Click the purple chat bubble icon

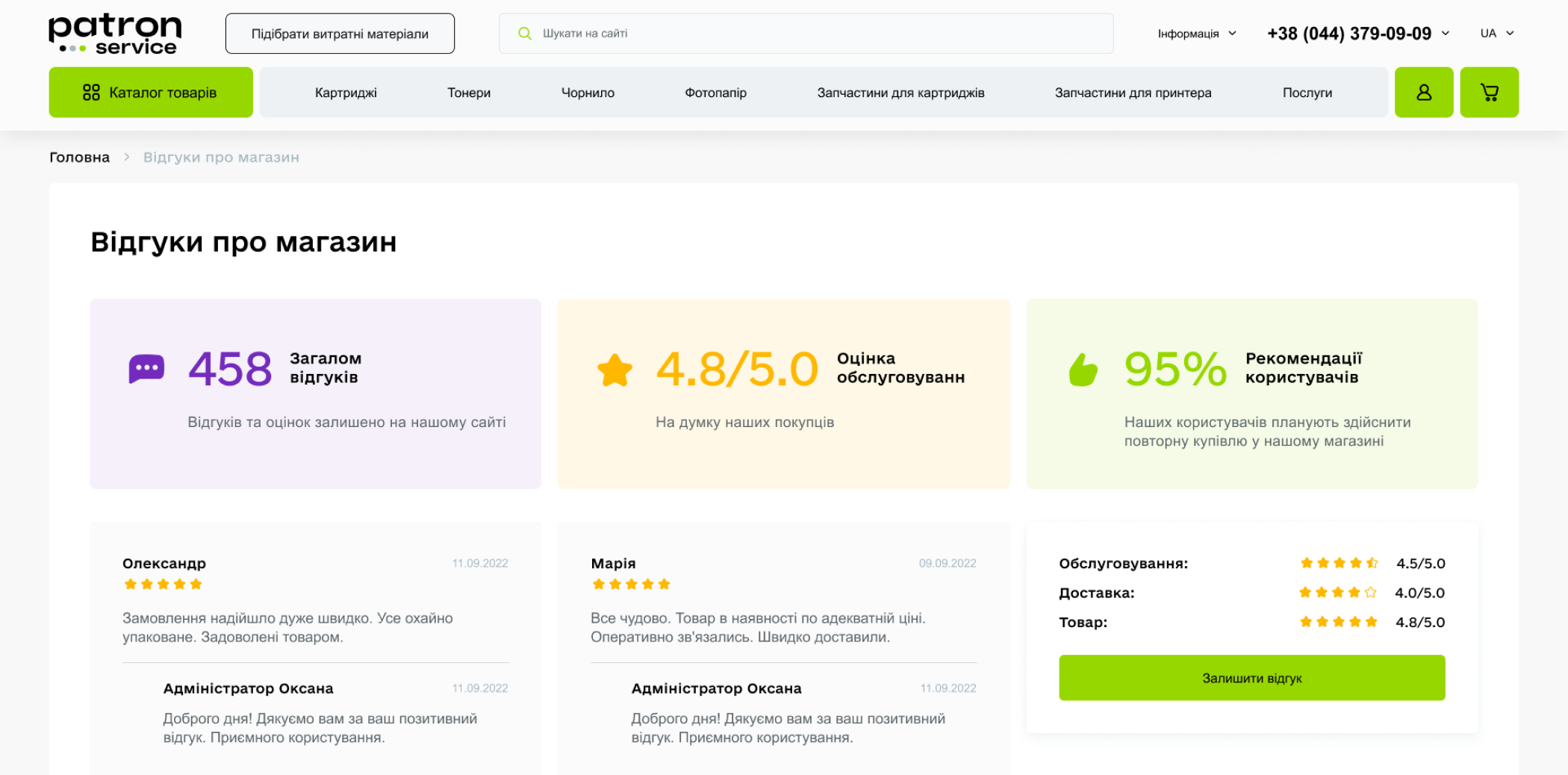146,369
